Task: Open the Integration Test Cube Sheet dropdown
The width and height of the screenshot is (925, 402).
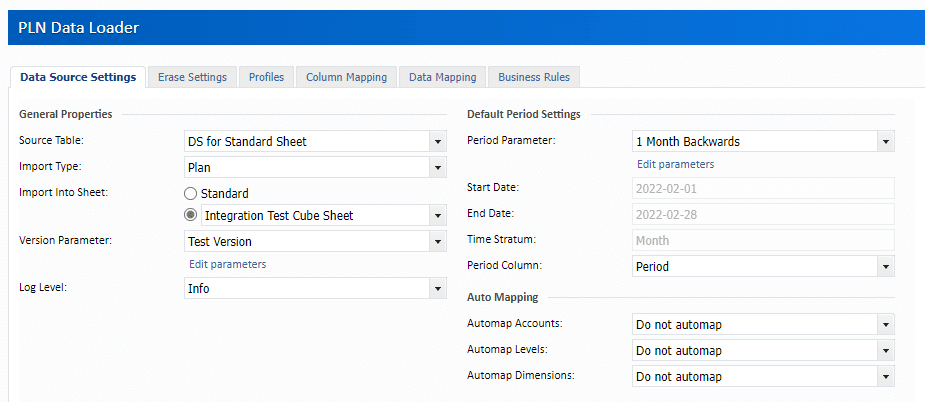Action: tap(437, 215)
